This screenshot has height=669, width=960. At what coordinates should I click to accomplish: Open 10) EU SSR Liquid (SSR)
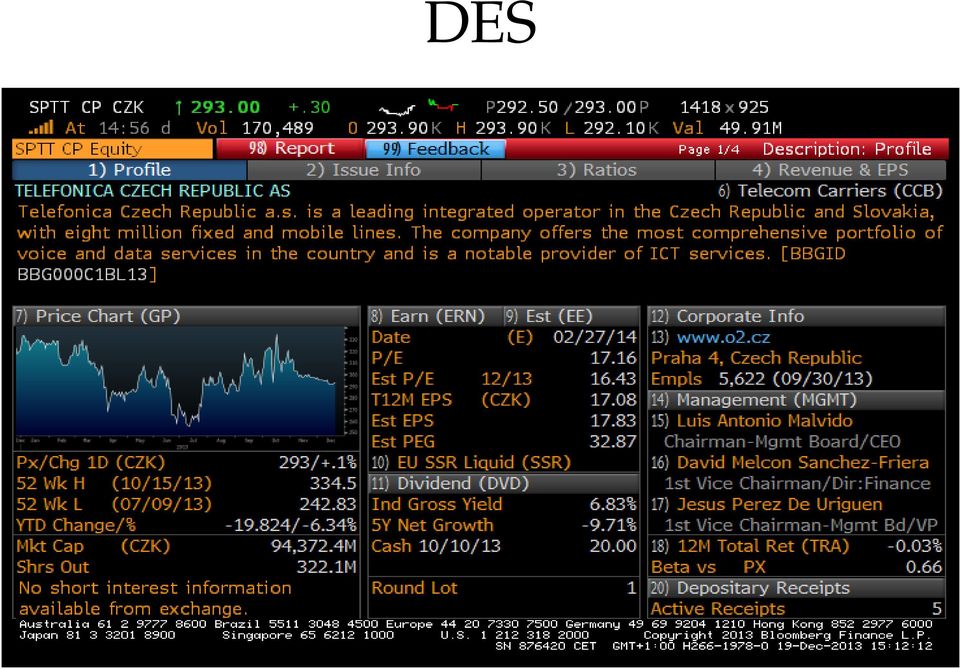471,462
